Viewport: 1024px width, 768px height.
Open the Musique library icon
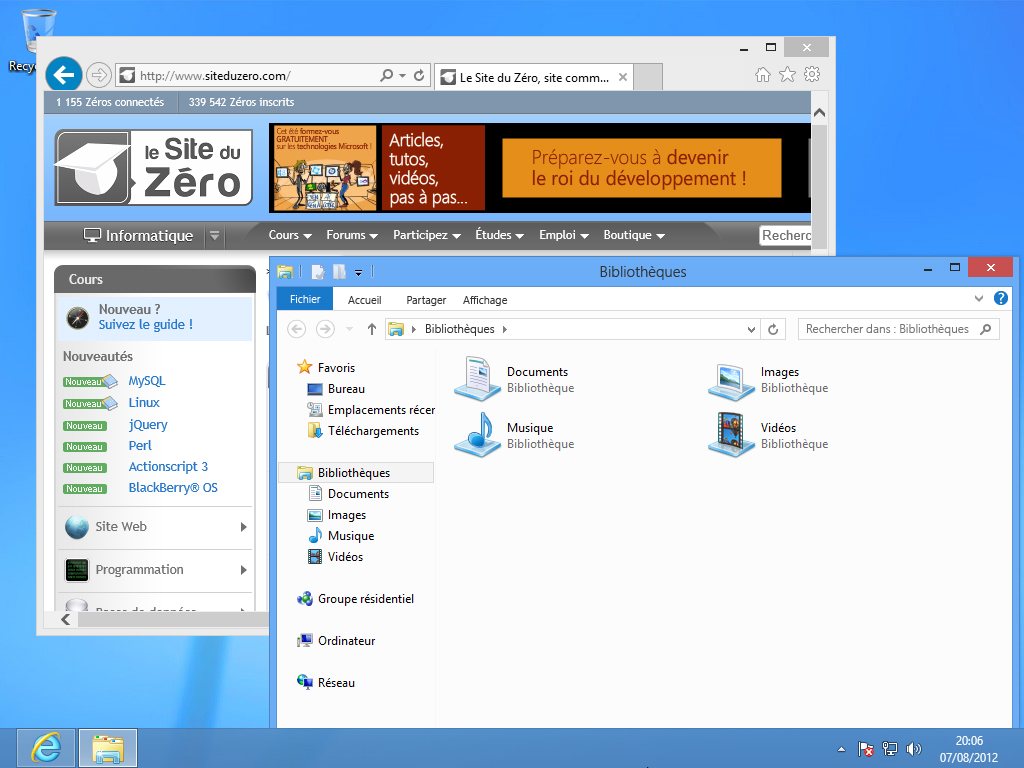click(477, 435)
